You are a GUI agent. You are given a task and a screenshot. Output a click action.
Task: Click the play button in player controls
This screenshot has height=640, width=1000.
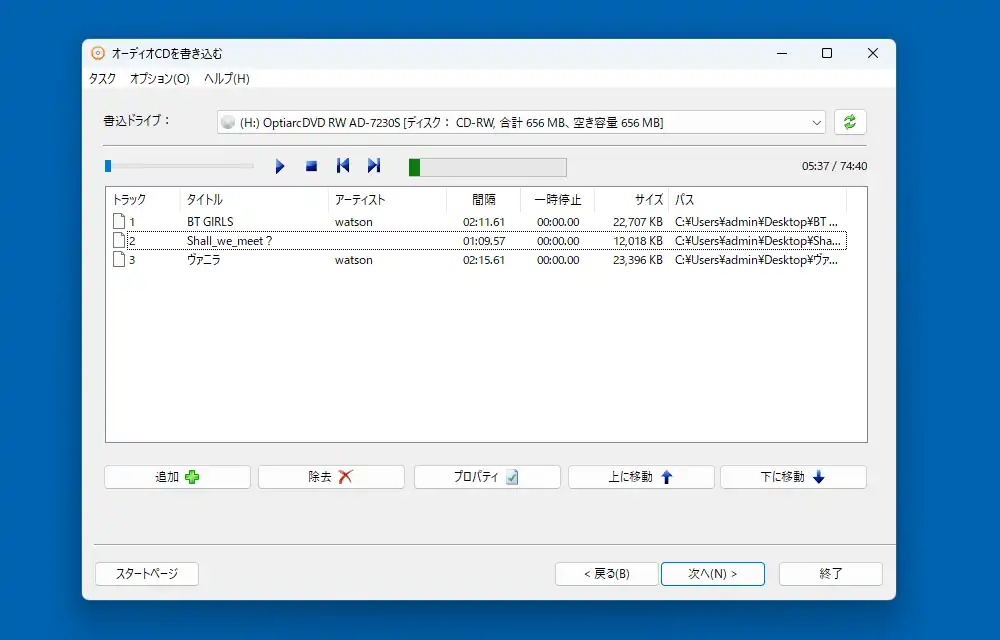(x=280, y=166)
